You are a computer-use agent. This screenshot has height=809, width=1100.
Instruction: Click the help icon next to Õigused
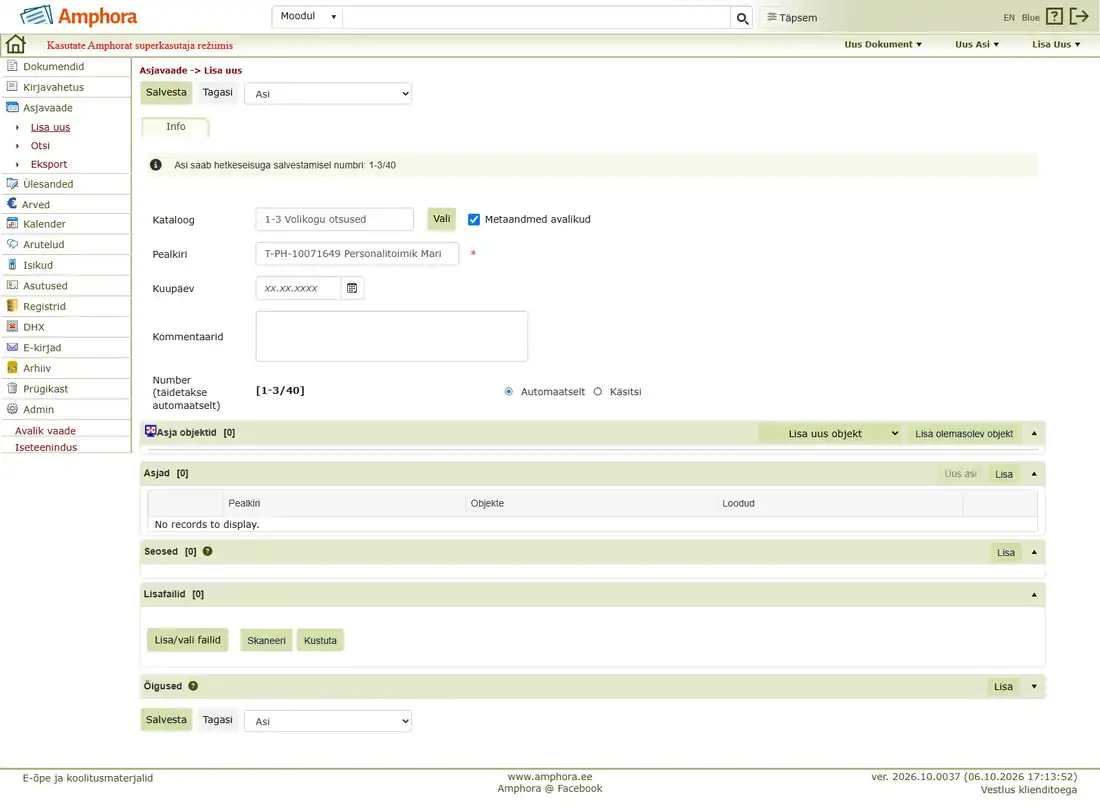pyautogui.click(x=193, y=686)
